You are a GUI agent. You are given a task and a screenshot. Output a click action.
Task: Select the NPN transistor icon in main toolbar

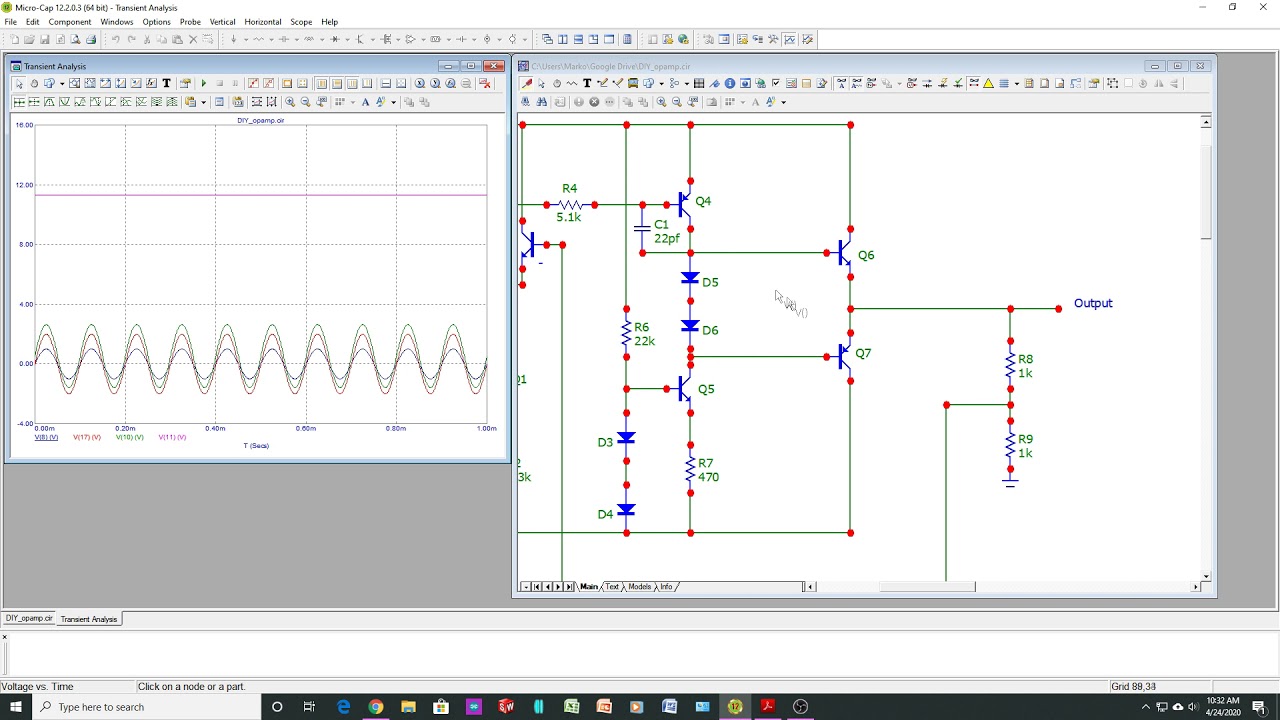pyautogui.click(x=360, y=39)
